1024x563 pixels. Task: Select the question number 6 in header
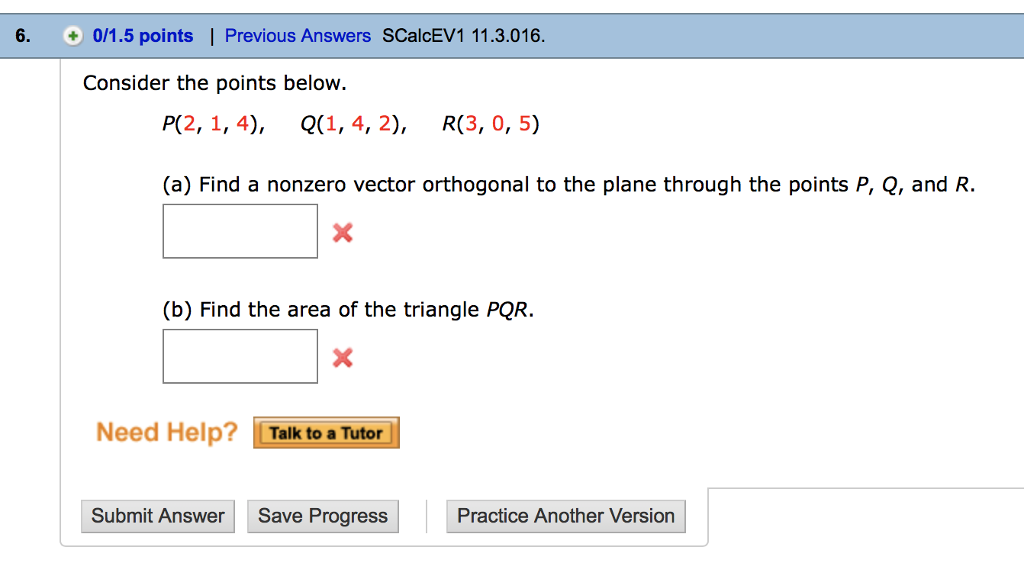[x=23, y=36]
